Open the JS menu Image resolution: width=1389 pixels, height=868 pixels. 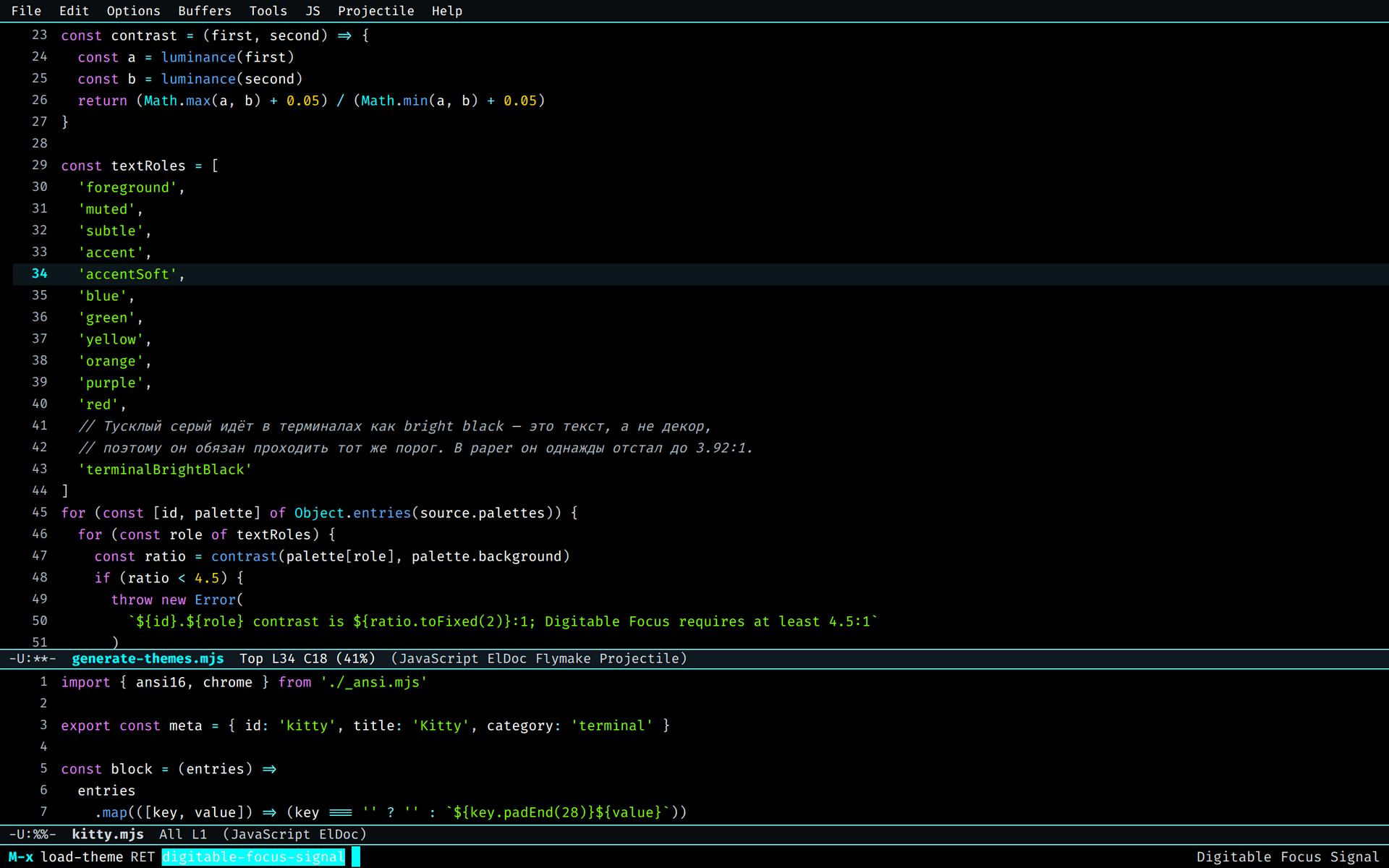click(313, 11)
